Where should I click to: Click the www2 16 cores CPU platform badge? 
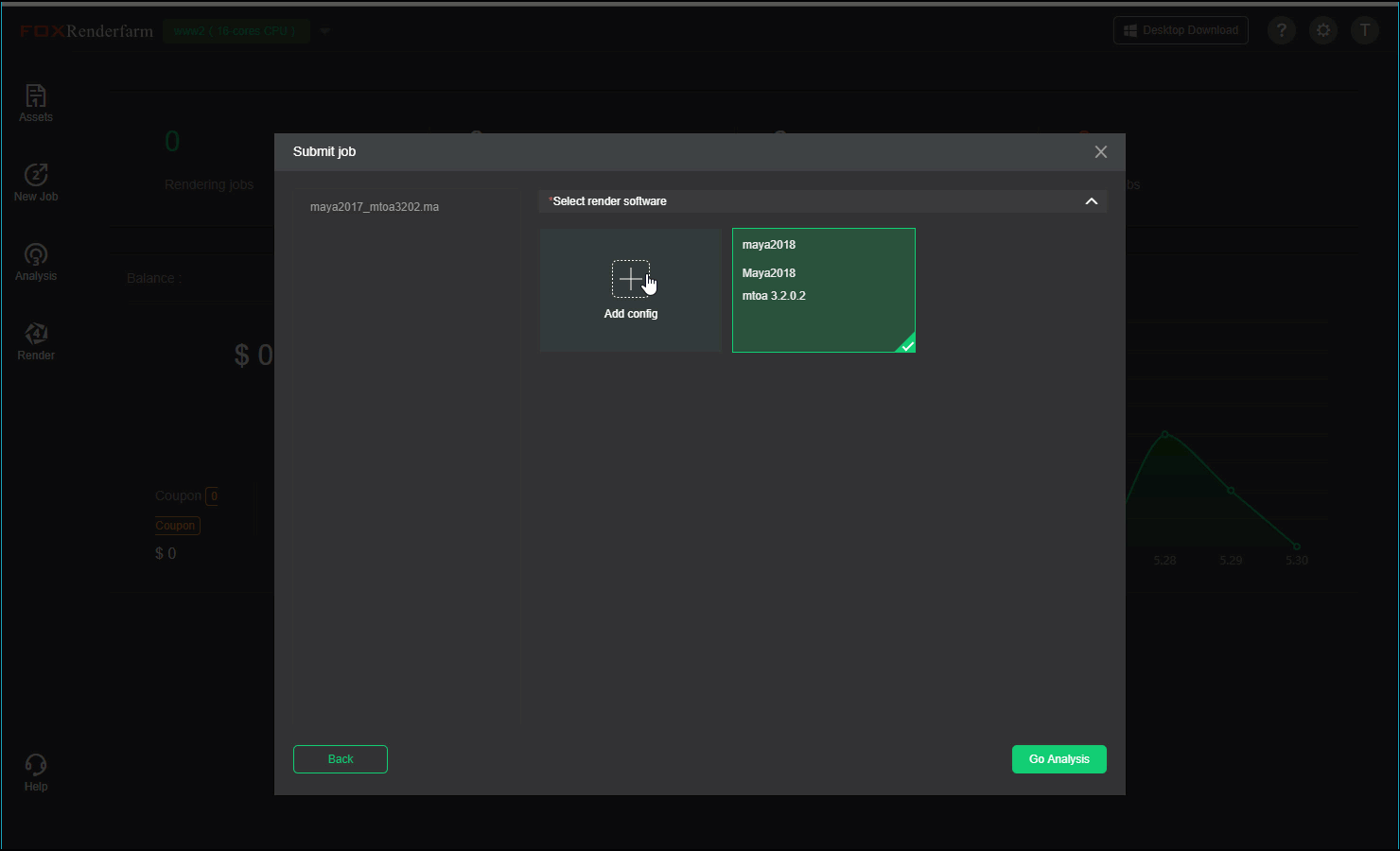[x=236, y=31]
